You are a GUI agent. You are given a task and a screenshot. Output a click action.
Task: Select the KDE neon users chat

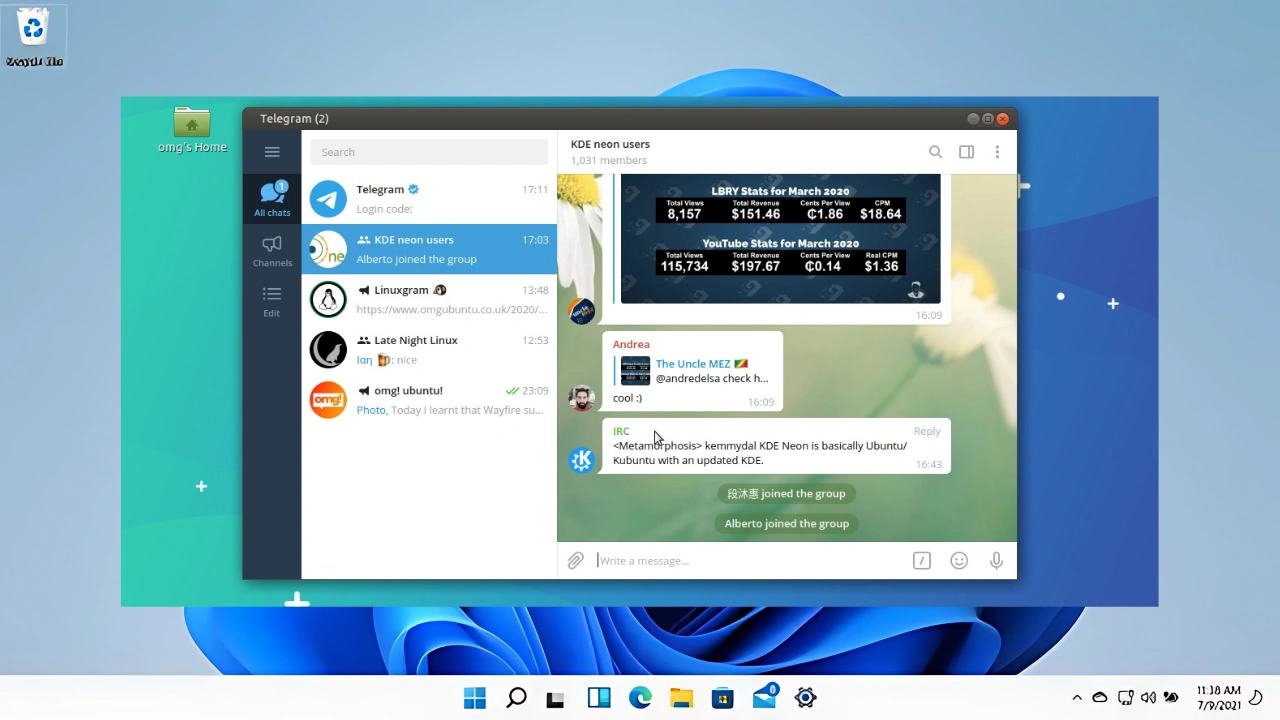point(429,249)
